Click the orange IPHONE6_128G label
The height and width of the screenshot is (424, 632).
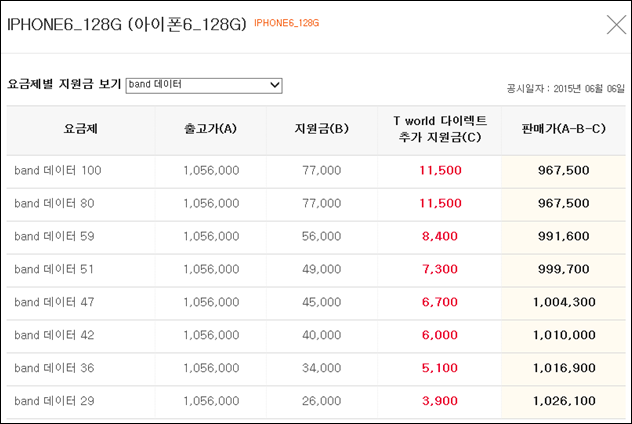(287, 23)
